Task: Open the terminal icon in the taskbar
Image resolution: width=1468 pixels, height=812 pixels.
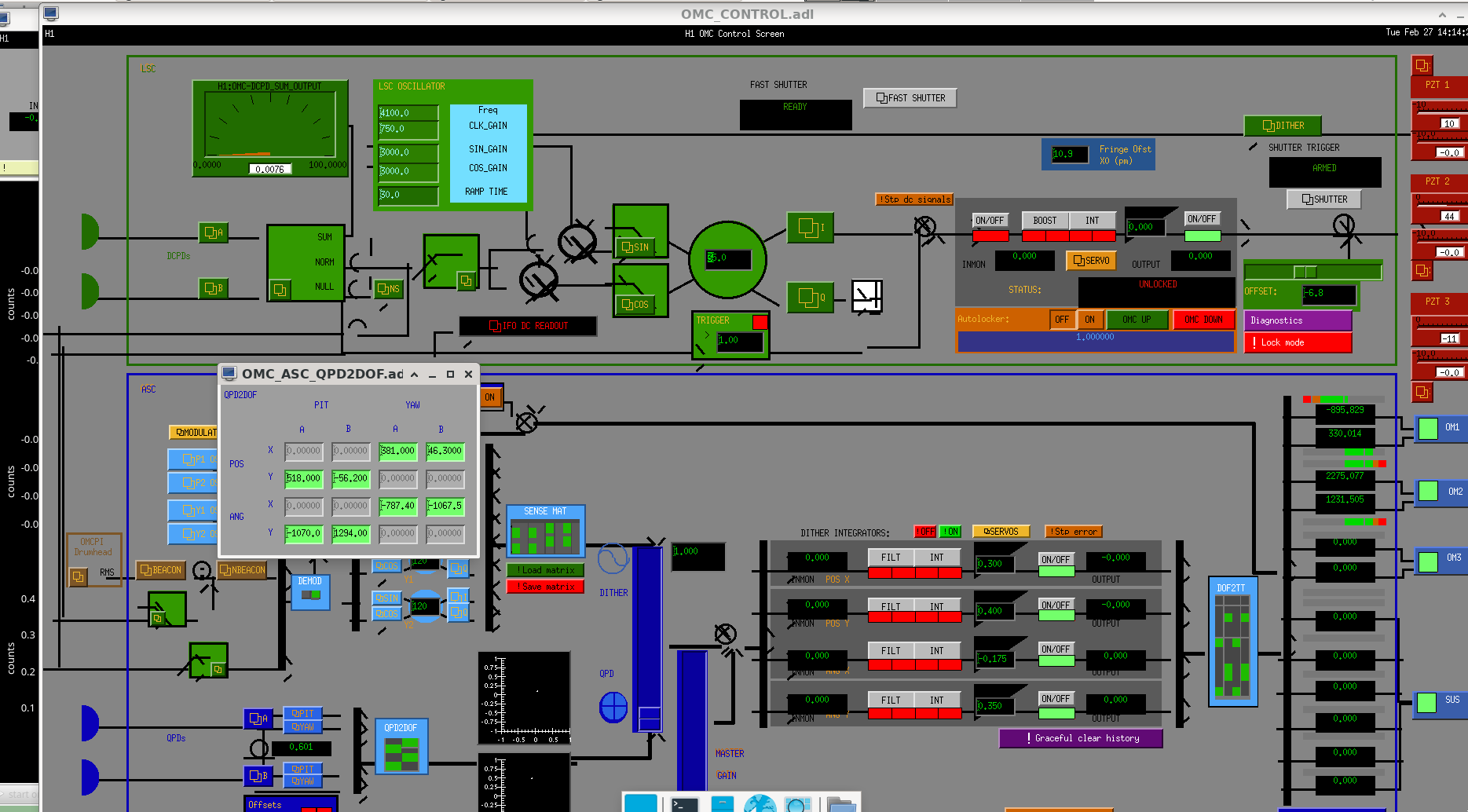Action: [x=684, y=804]
